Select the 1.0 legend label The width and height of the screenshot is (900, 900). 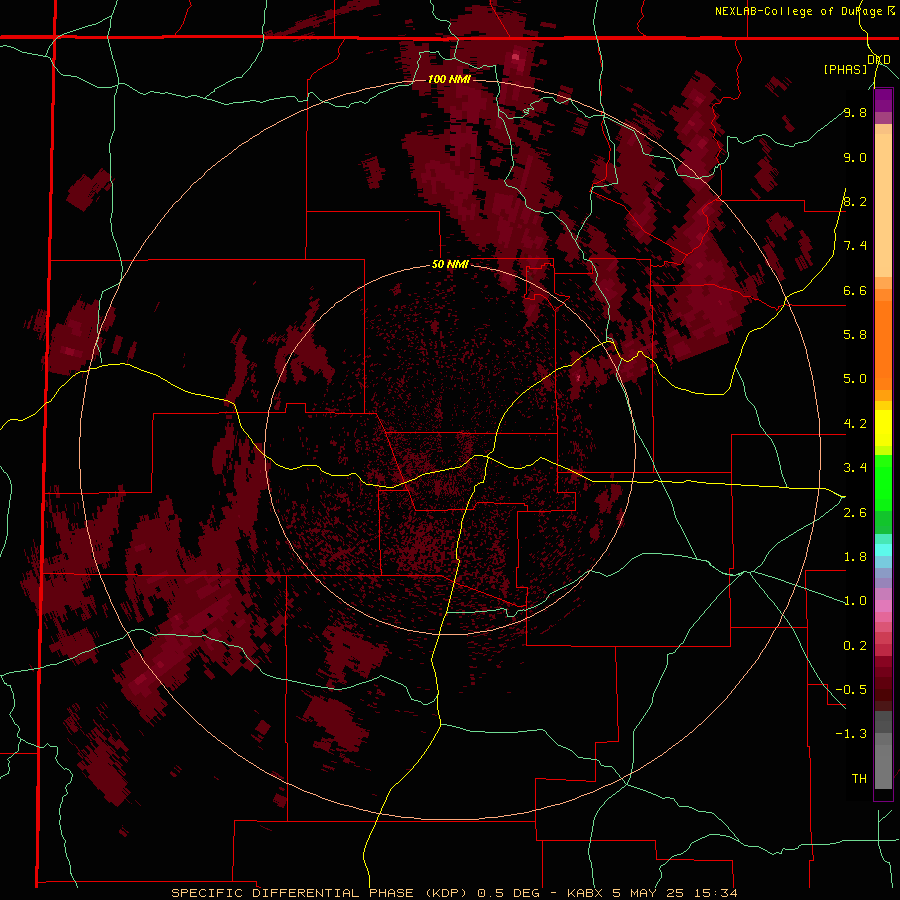[855, 601]
